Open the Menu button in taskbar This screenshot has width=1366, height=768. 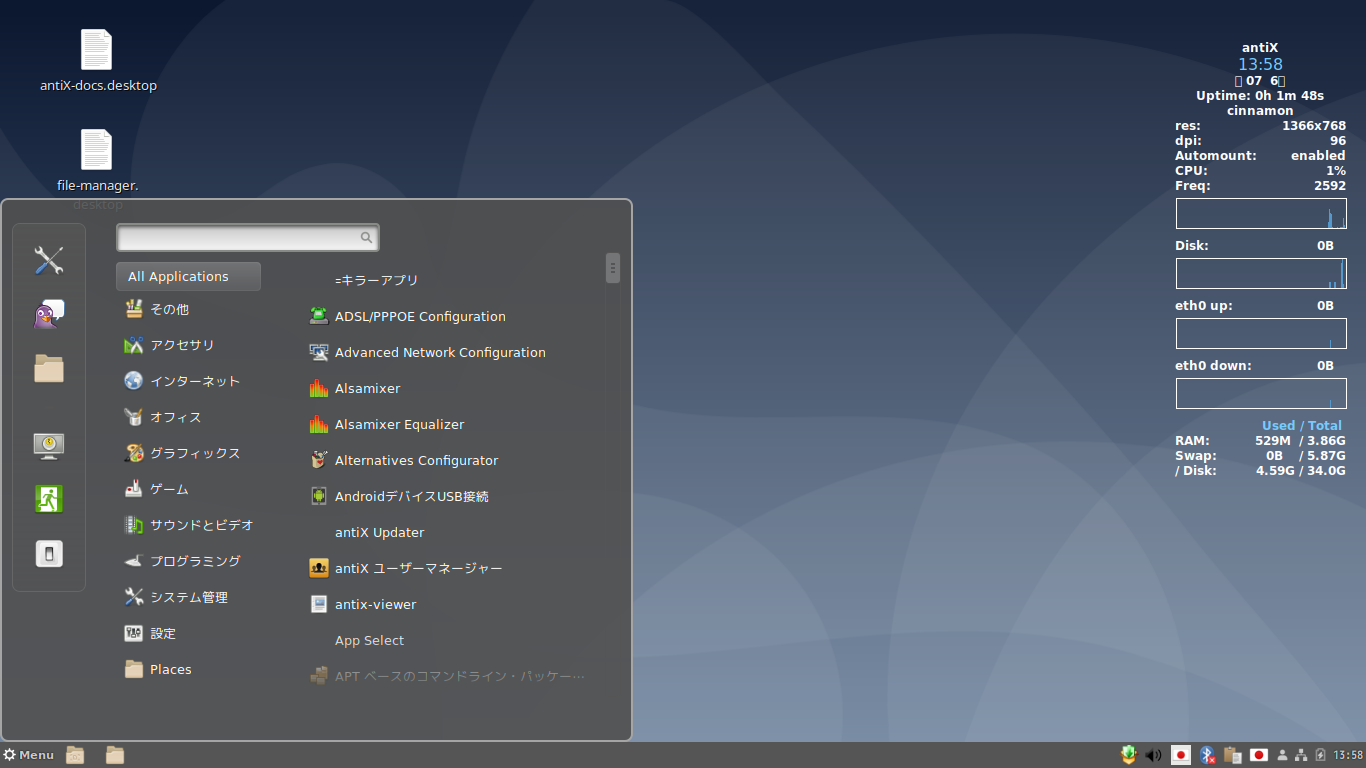29,755
